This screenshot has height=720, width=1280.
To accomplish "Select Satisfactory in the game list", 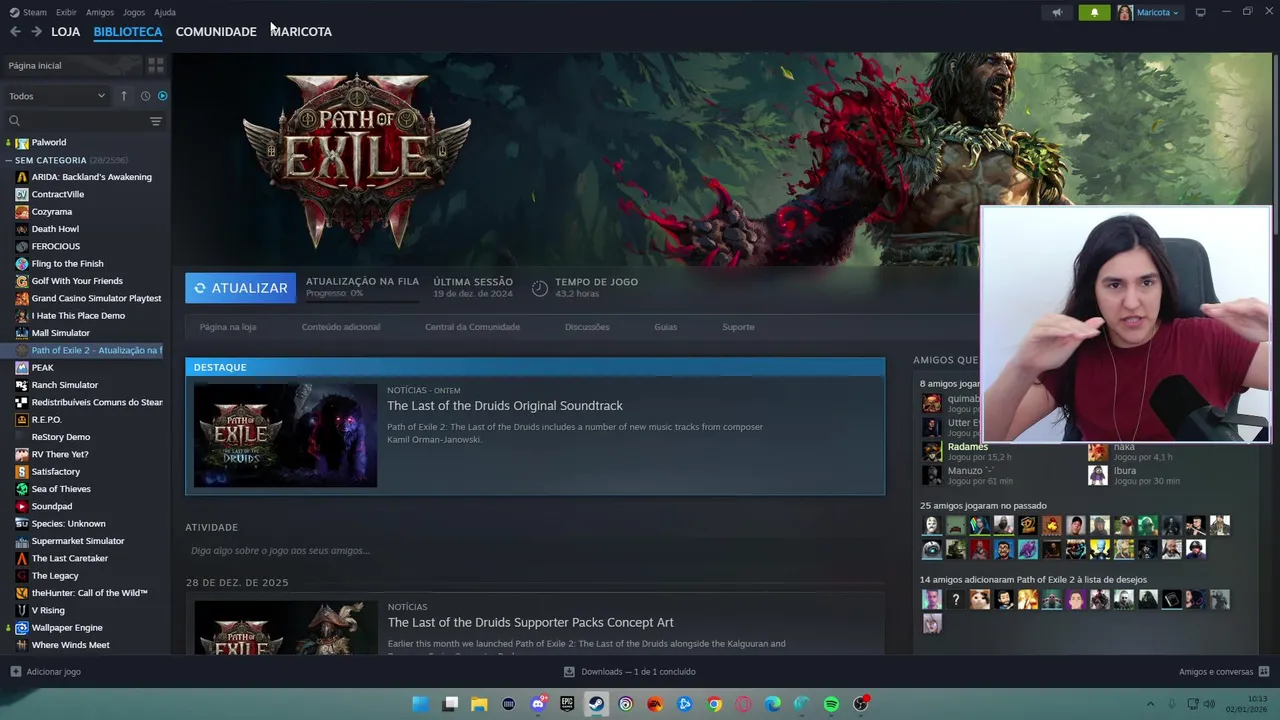I will 56,472.
